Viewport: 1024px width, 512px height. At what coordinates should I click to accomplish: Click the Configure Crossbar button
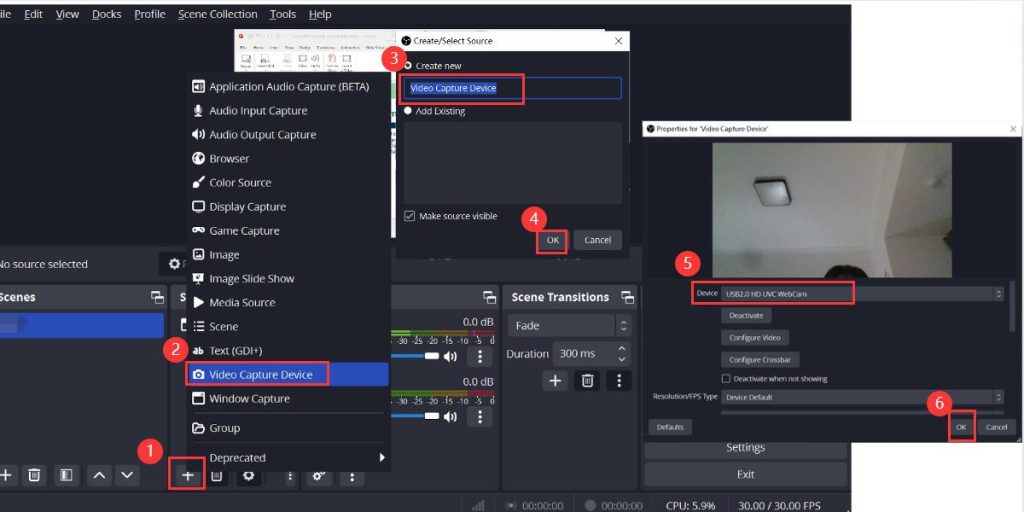click(x=760, y=360)
